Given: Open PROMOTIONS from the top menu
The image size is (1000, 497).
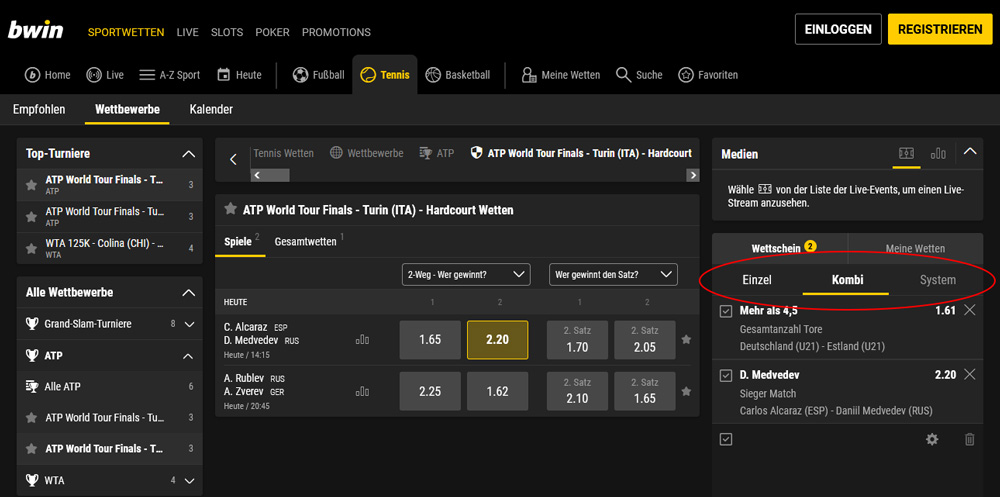Looking at the screenshot, I should pos(336,32).
